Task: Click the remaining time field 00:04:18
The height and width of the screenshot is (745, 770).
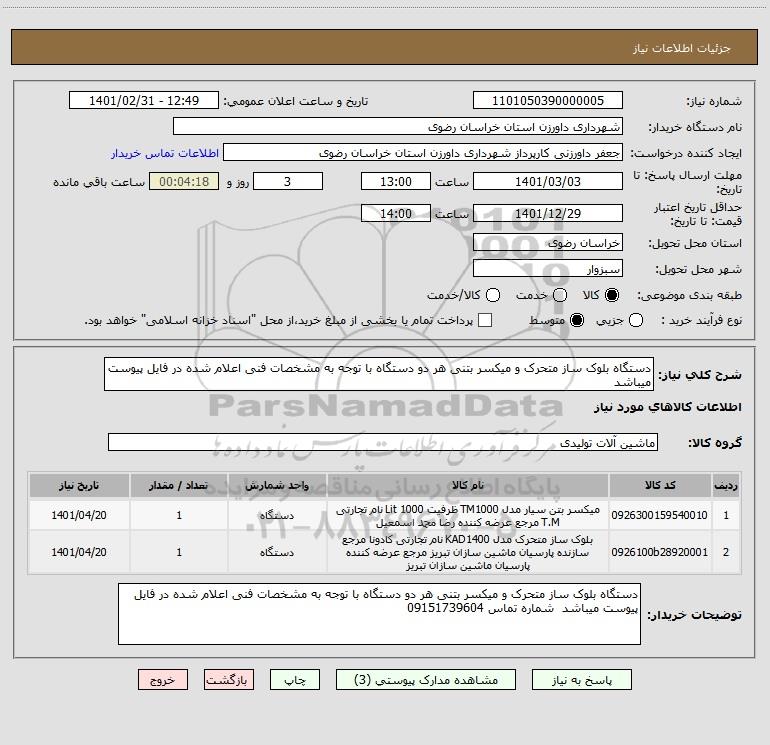Action: coord(184,181)
